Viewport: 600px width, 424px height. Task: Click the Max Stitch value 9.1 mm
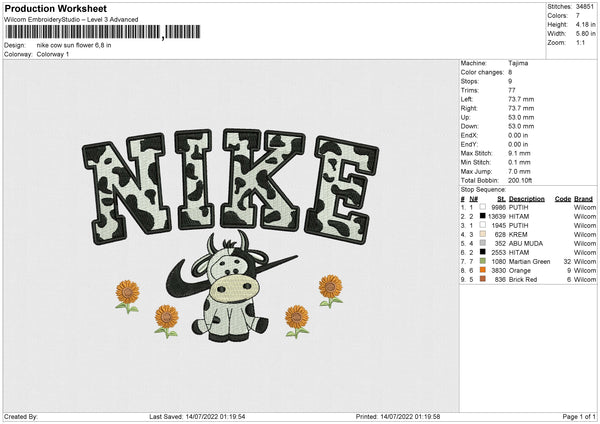pos(519,153)
